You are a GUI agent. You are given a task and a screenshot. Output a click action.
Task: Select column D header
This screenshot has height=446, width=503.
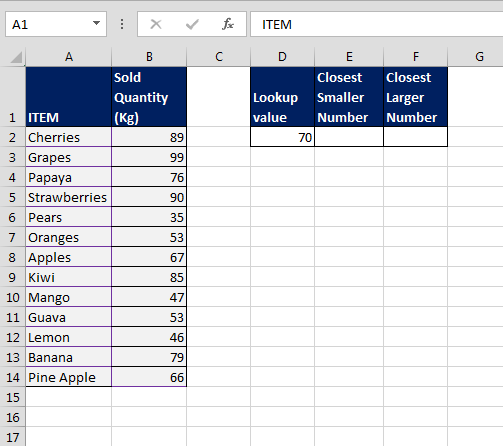click(282, 57)
